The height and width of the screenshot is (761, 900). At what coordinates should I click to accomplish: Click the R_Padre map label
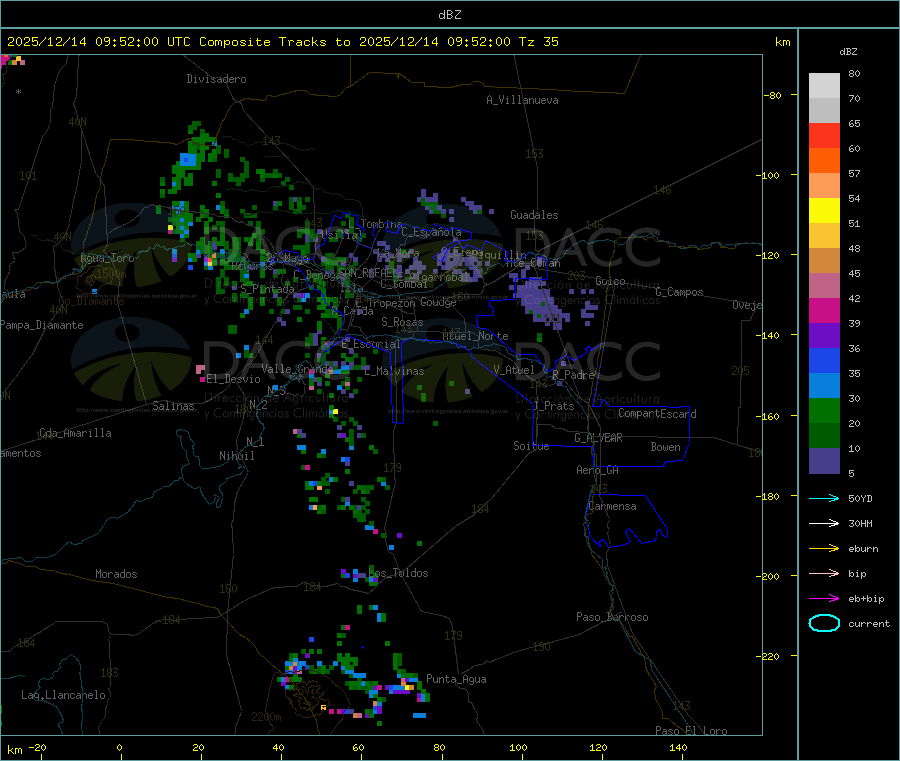(x=573, y=375)
